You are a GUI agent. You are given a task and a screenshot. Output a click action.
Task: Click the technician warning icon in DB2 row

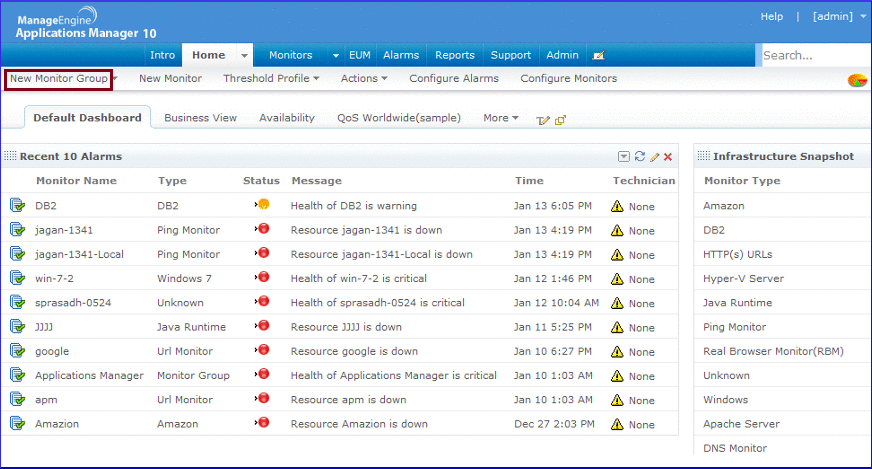pyautogui.click(x=617, y=206)
